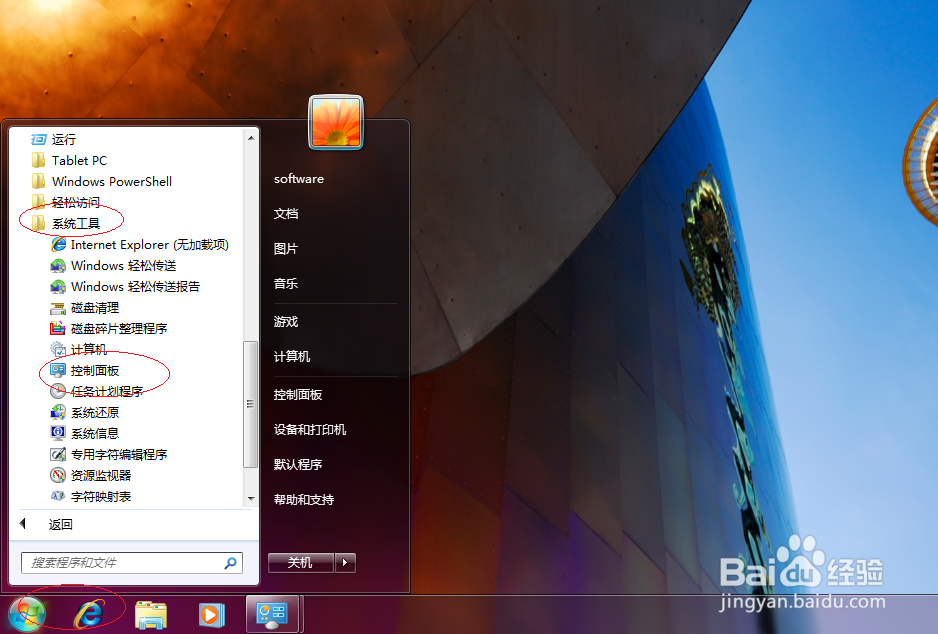The width and height of the screenshot is (938, 634).
Task: Open 默认程序 in the right pane
Action: pos(298,464)
